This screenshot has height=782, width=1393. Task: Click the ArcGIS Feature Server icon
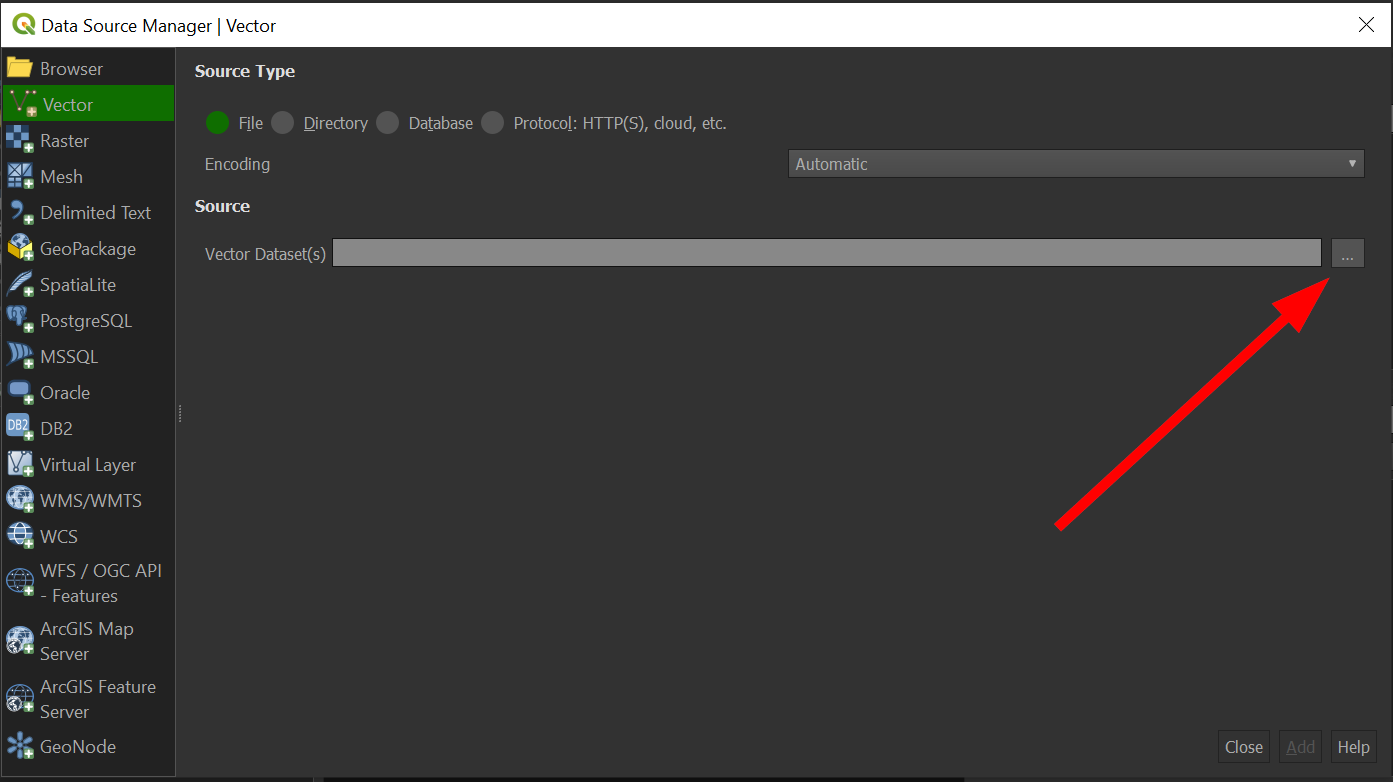coord(20,698)
